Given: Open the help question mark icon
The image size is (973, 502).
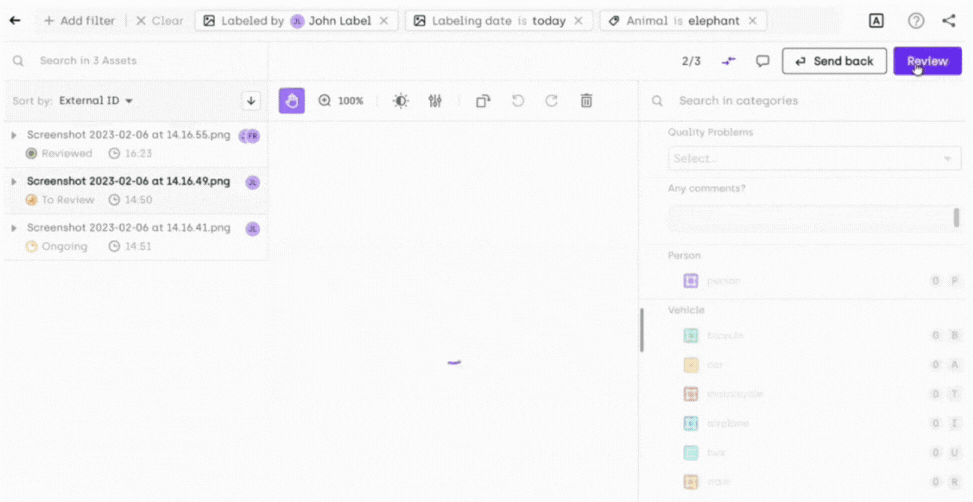Looking at the screenshot, I should point(916,20).
